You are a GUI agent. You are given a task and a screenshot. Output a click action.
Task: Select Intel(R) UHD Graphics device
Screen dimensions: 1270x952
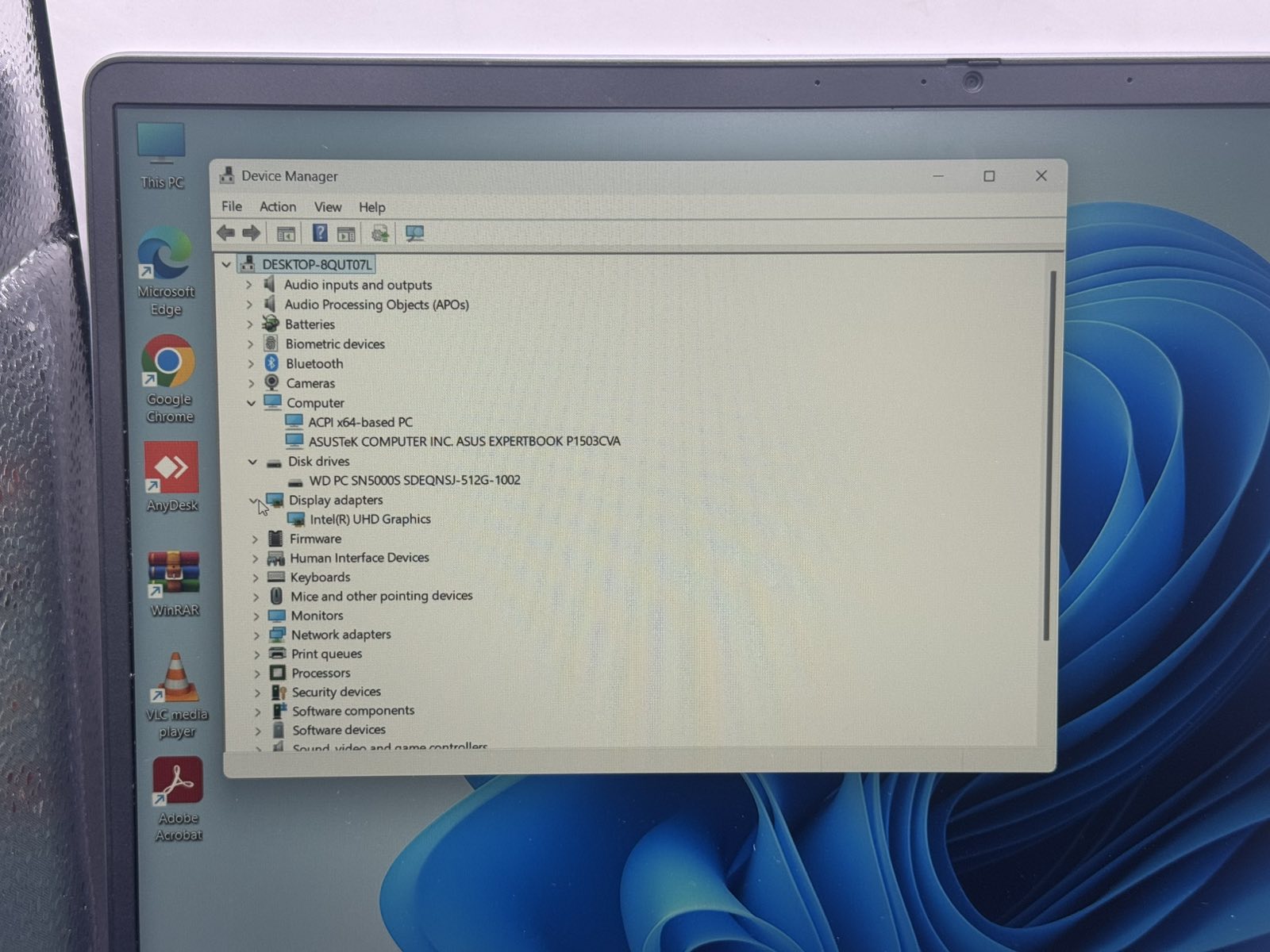[x=370, y=520]
